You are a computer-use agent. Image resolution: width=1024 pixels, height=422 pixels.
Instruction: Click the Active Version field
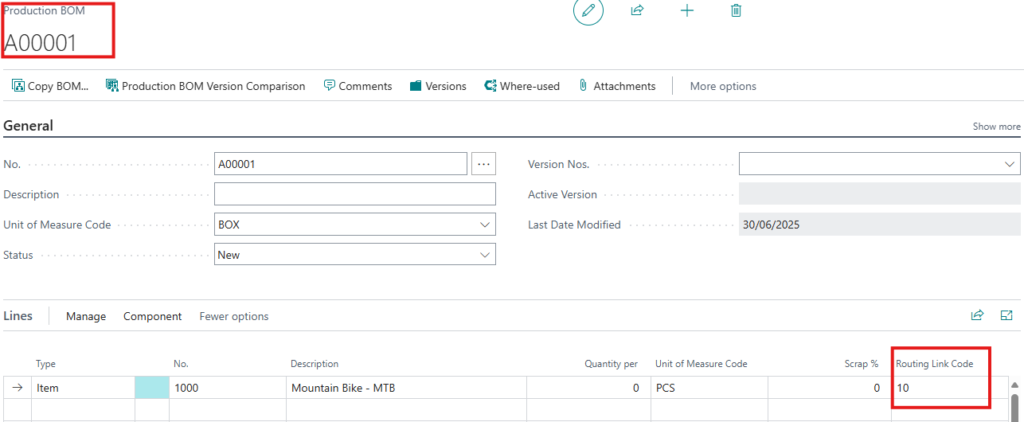879,194
